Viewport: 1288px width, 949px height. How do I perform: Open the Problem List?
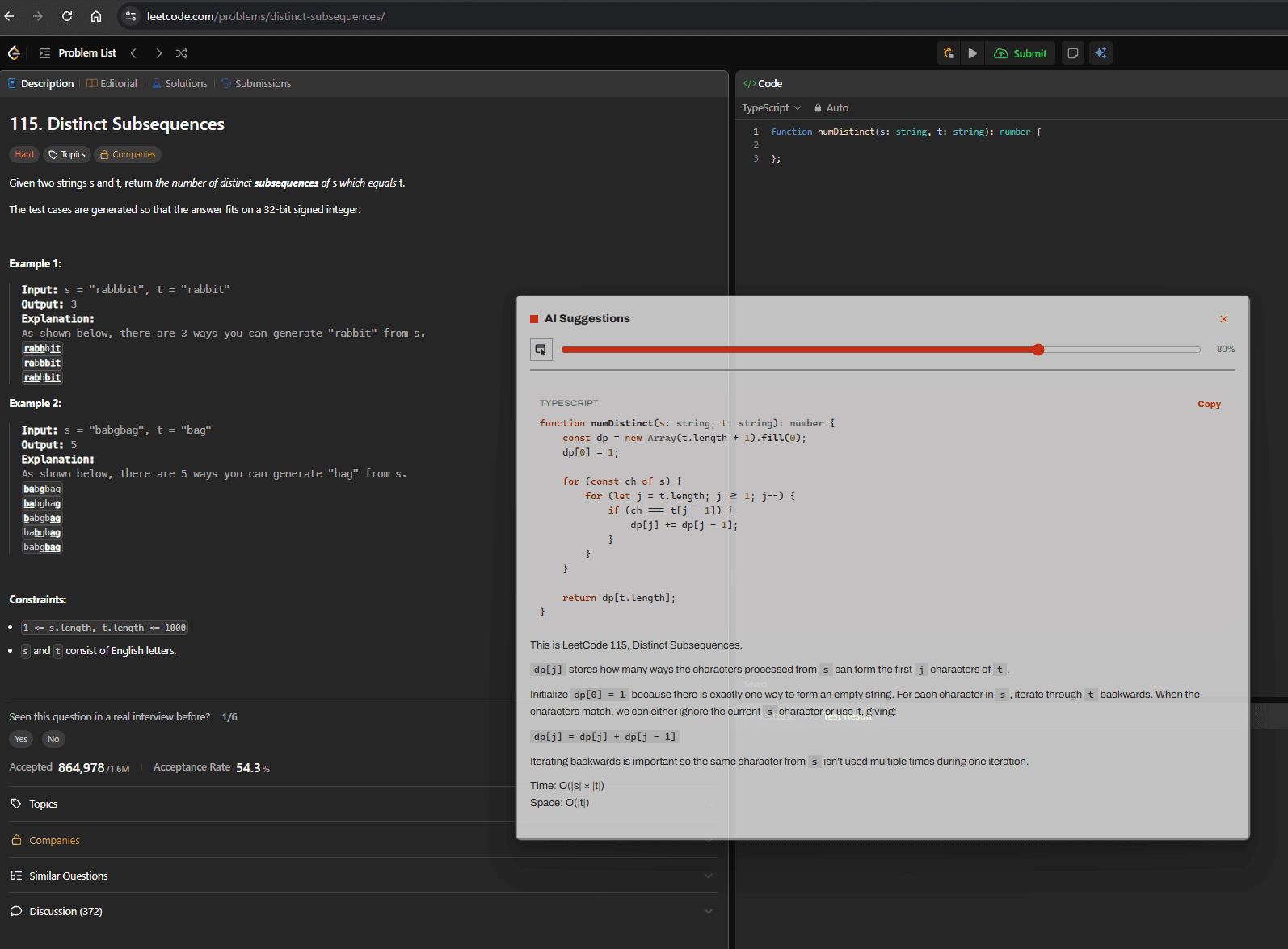[78, 53]
